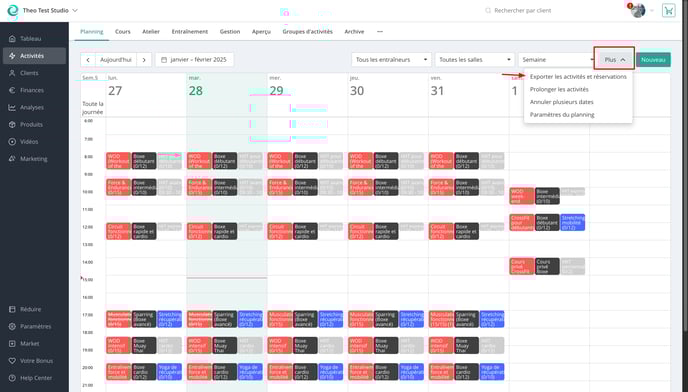The image size is (688, 392).
Task: Select Exporter les activités et réservations
Action: (x=578, y=76)
